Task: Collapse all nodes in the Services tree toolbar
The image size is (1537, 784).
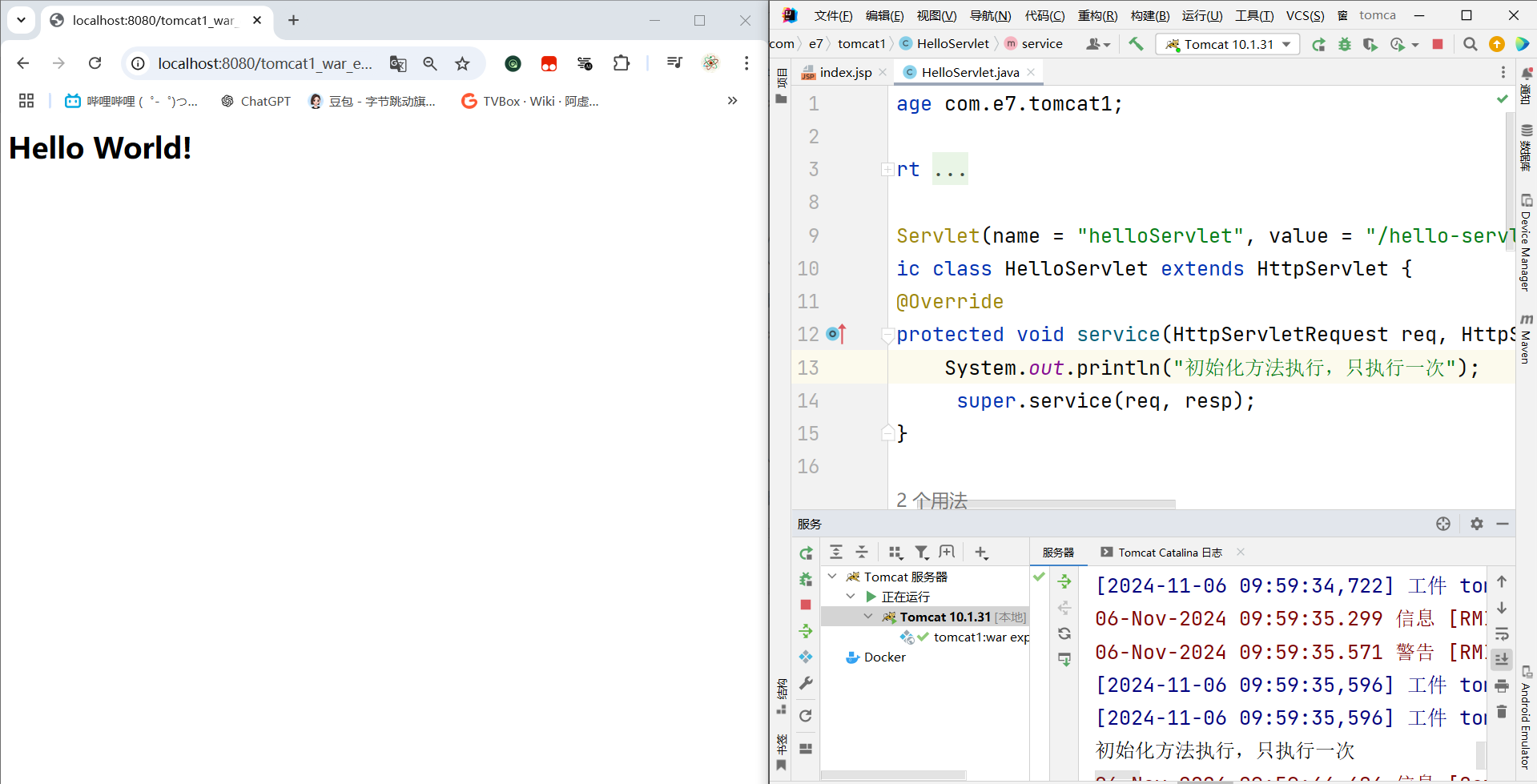Action: (862, 552)
